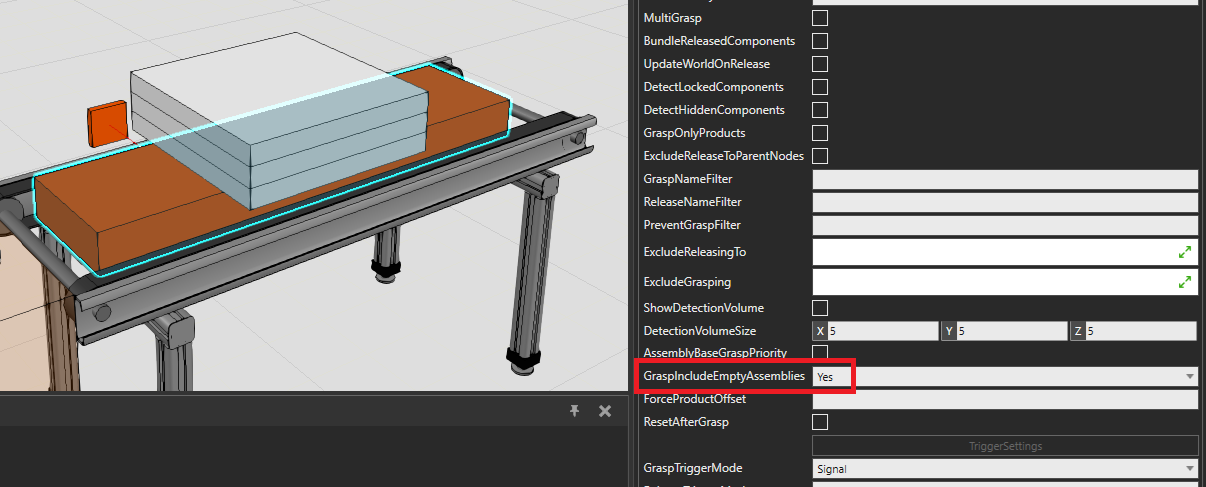The image size is (1206, 487).
Task: Check the GraspOnlyProducts option
Action: (x=820, y=133)
